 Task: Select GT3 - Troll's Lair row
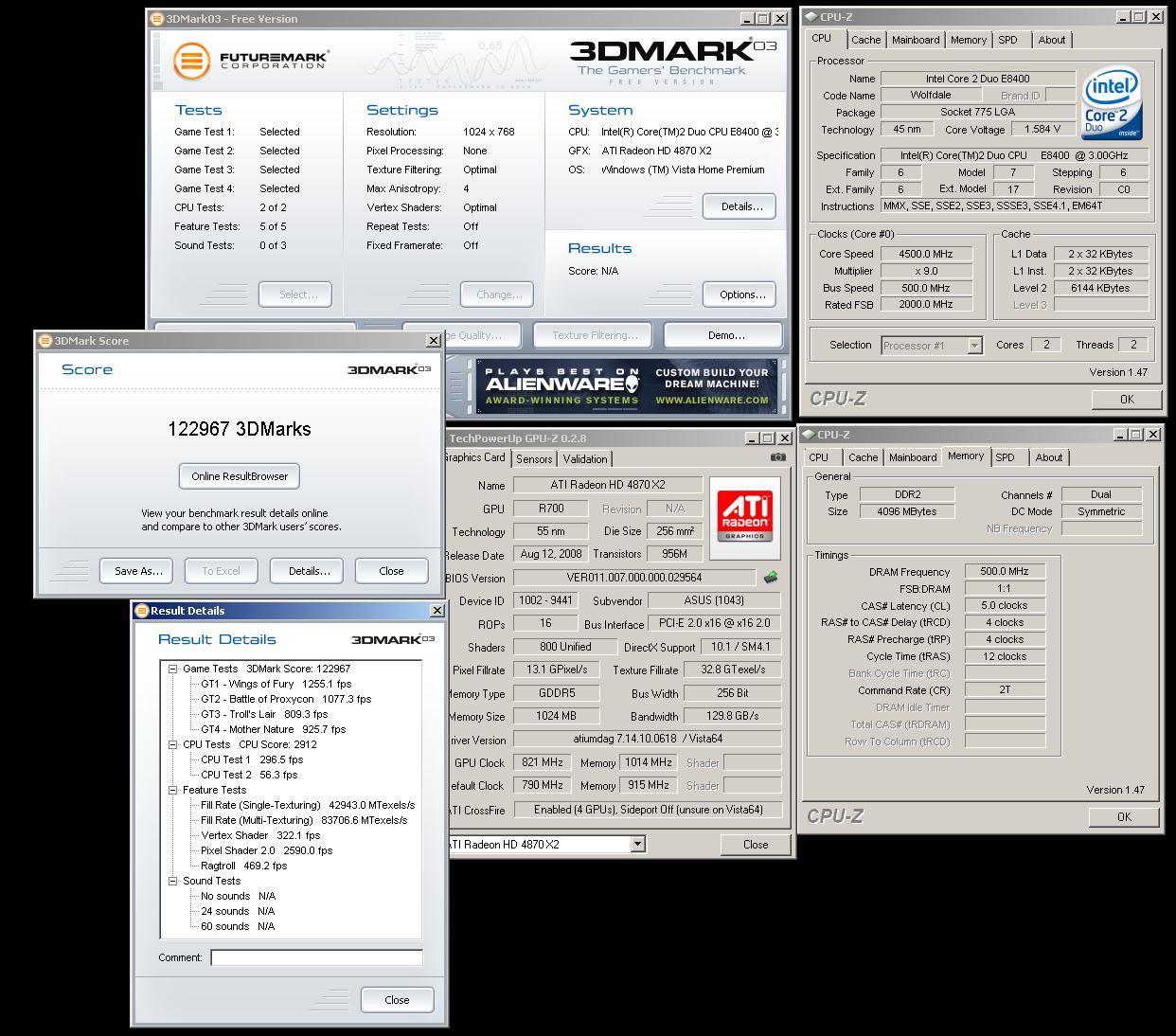(264, 714)
